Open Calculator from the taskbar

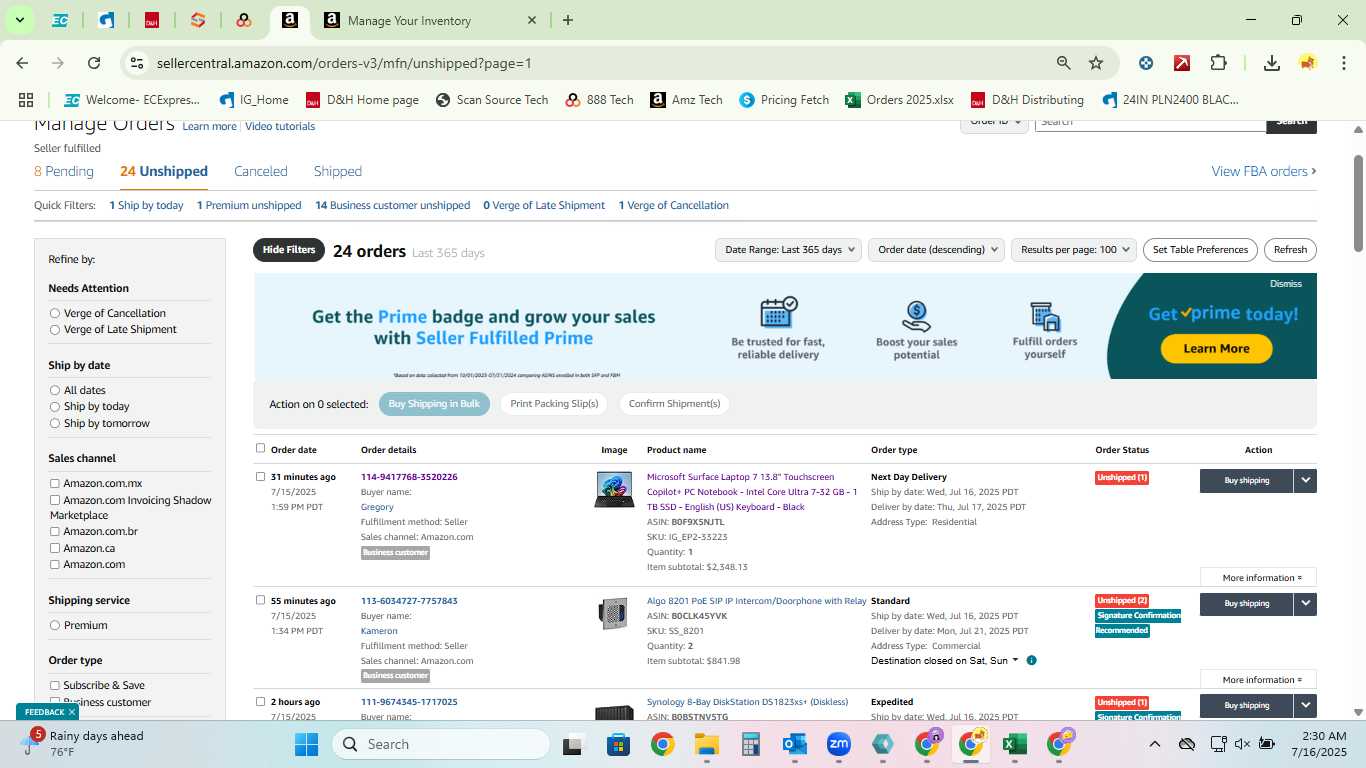coord(751,744)
